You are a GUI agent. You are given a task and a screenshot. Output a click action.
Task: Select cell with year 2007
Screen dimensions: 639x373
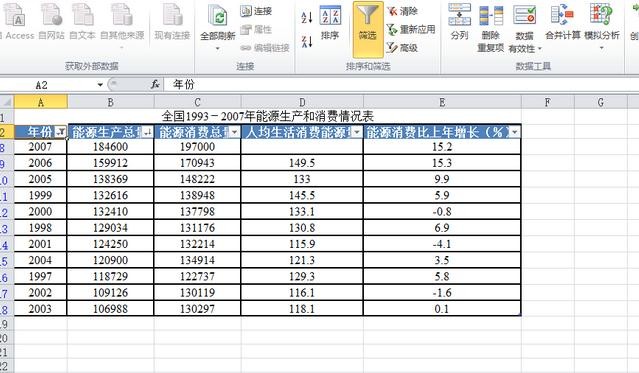tap(40, 147)
